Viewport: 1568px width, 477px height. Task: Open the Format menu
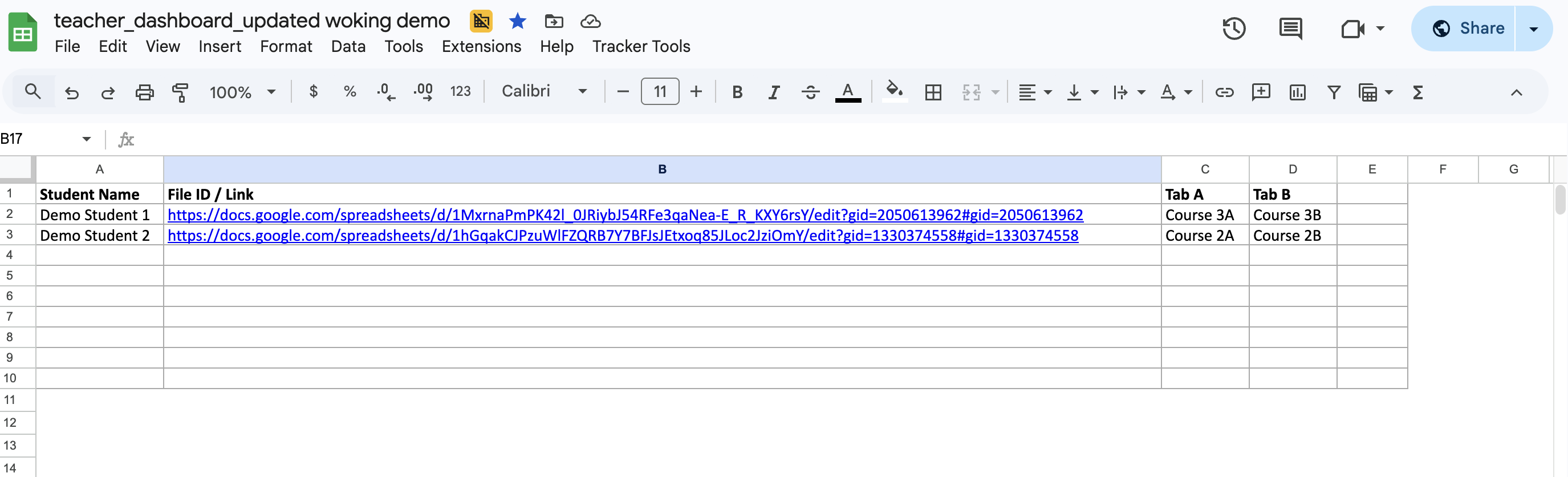tap(286, 46)
